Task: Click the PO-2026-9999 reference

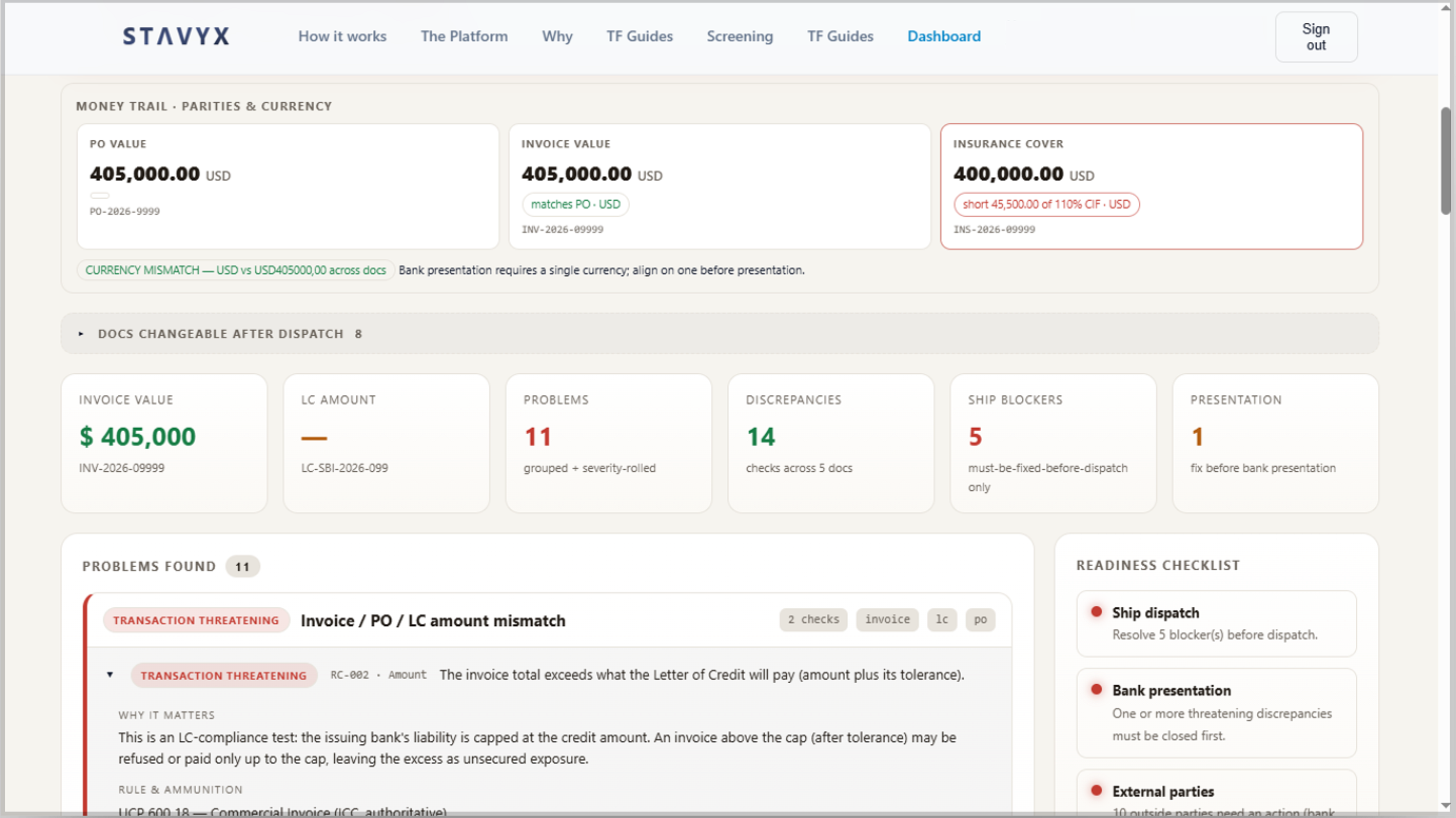Action: 124,211
